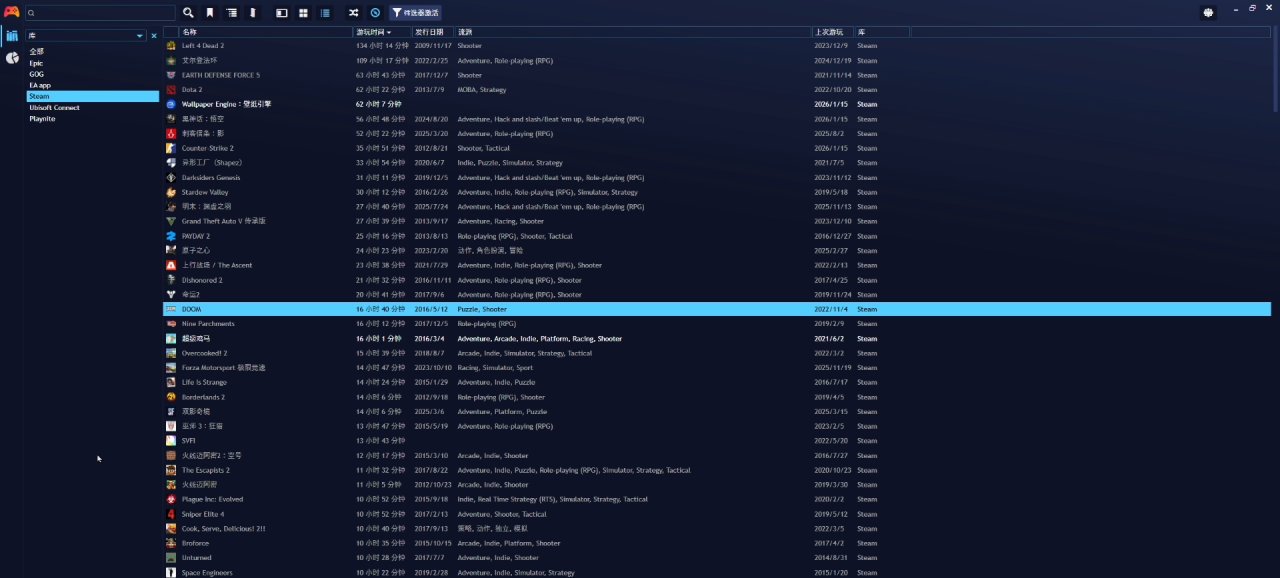Screen dimensions: 1280x578
Task: Select the SVFI row
Action: tap(717, 440)
